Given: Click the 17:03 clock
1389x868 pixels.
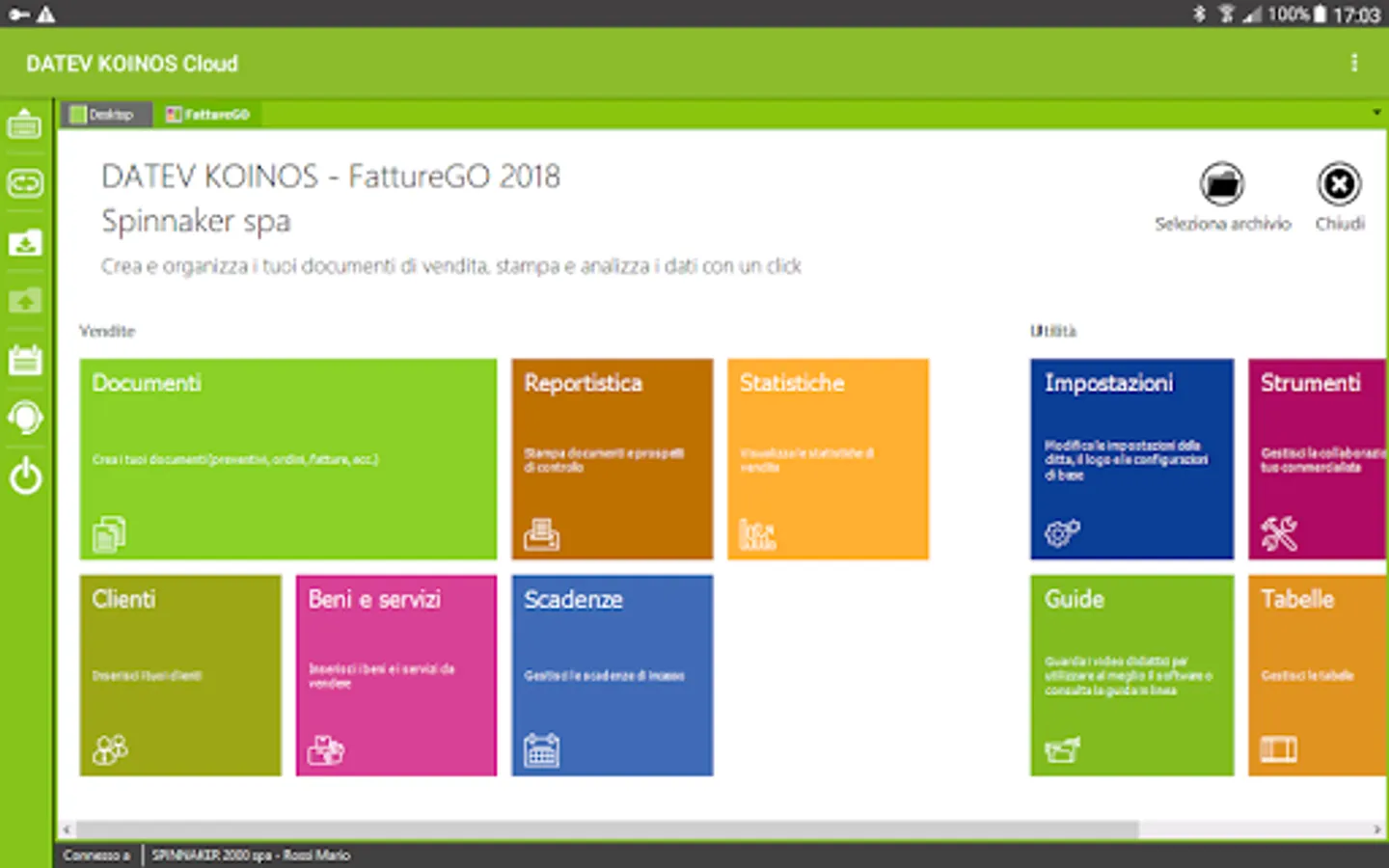Looking at the screenshot, I should (1356, 14).
